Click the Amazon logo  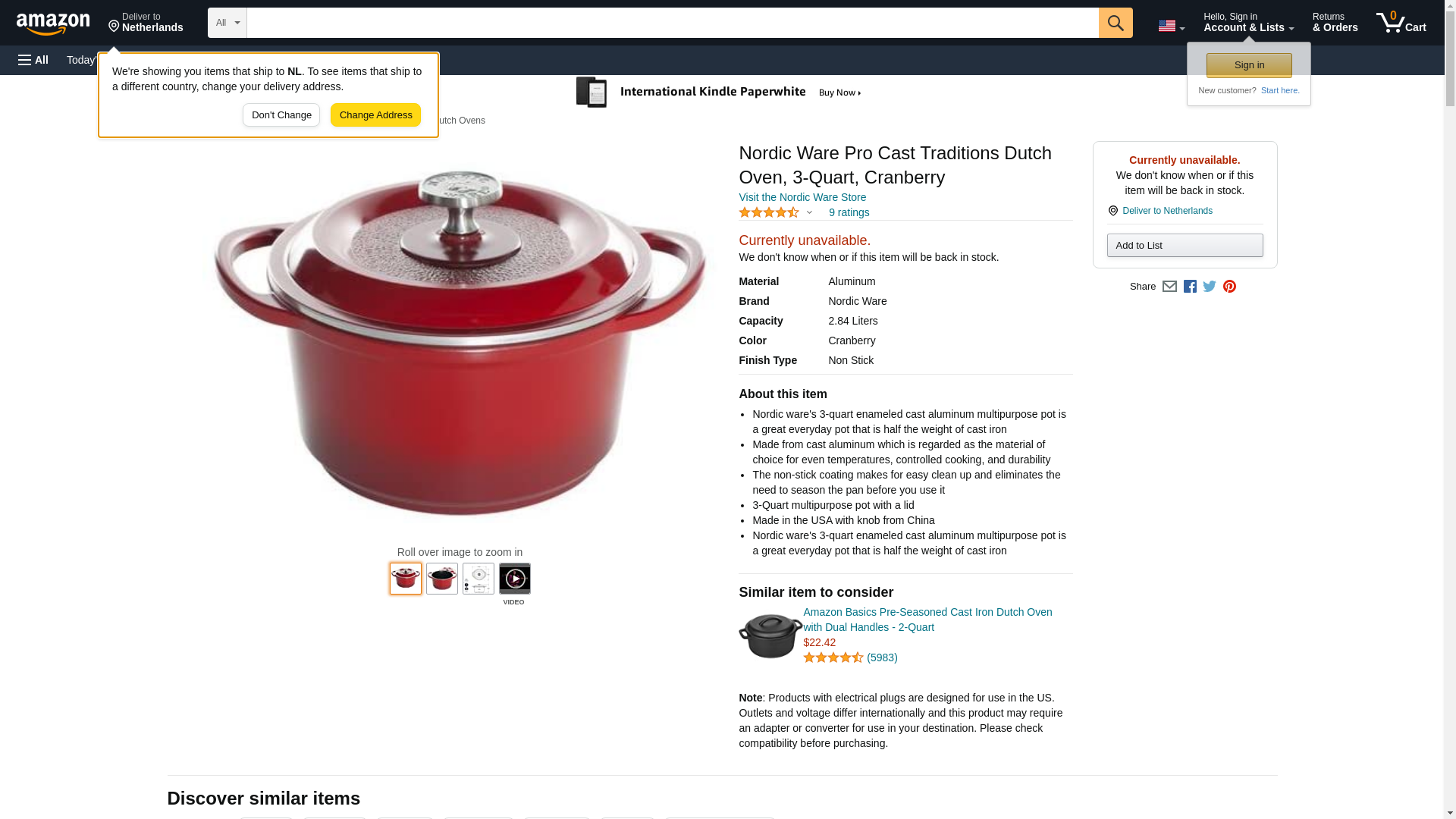(53, 24)
